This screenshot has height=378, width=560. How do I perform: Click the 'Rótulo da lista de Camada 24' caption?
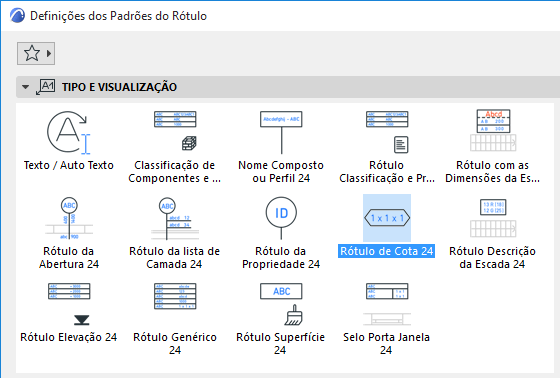(175, 258)
